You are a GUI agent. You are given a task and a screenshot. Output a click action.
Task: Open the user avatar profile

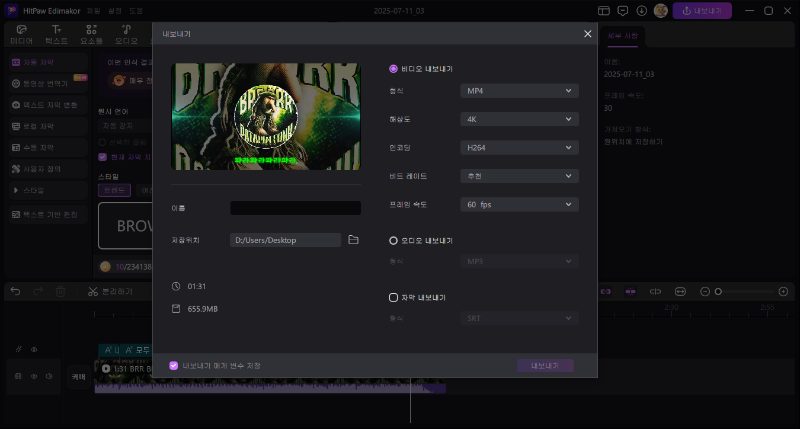click(661, 11)
